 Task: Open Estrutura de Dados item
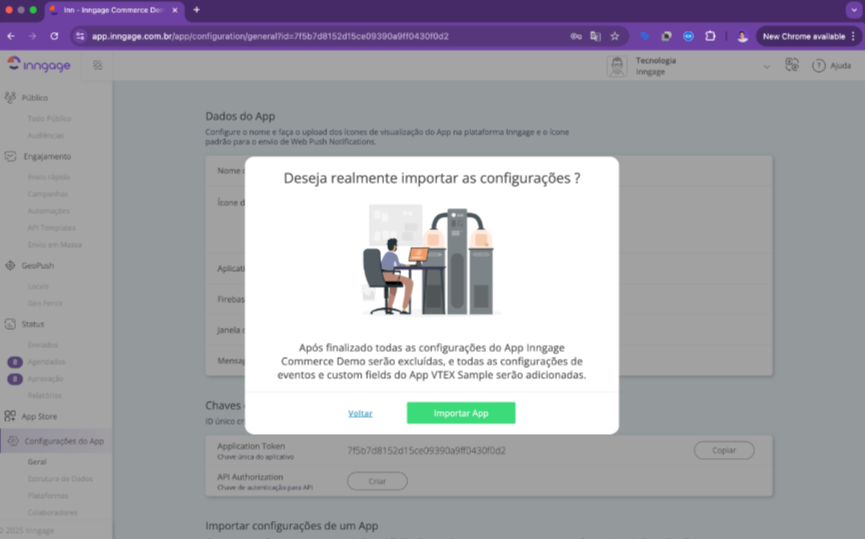coord(60,479)
